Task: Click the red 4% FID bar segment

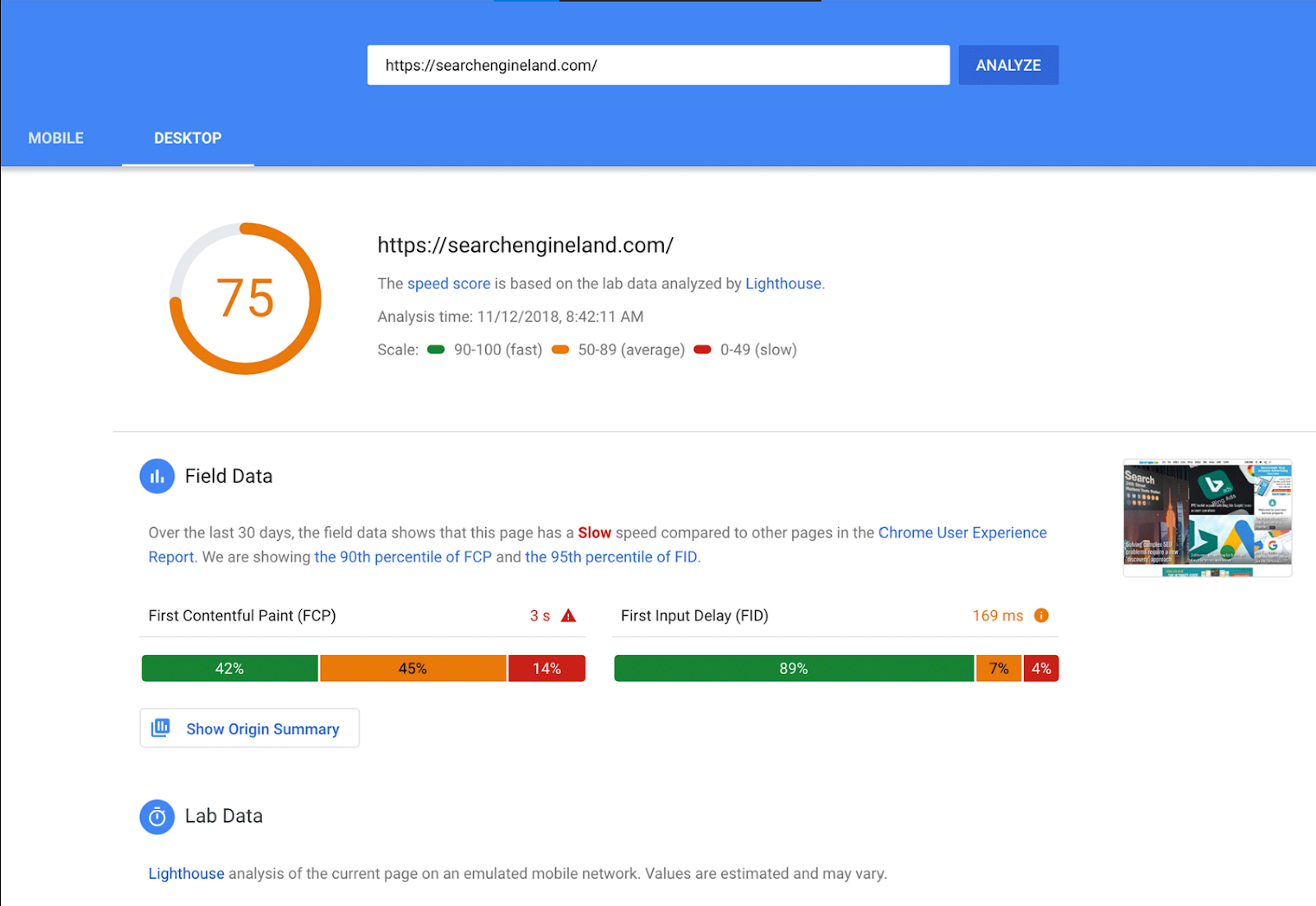Action: point(1041,668)
